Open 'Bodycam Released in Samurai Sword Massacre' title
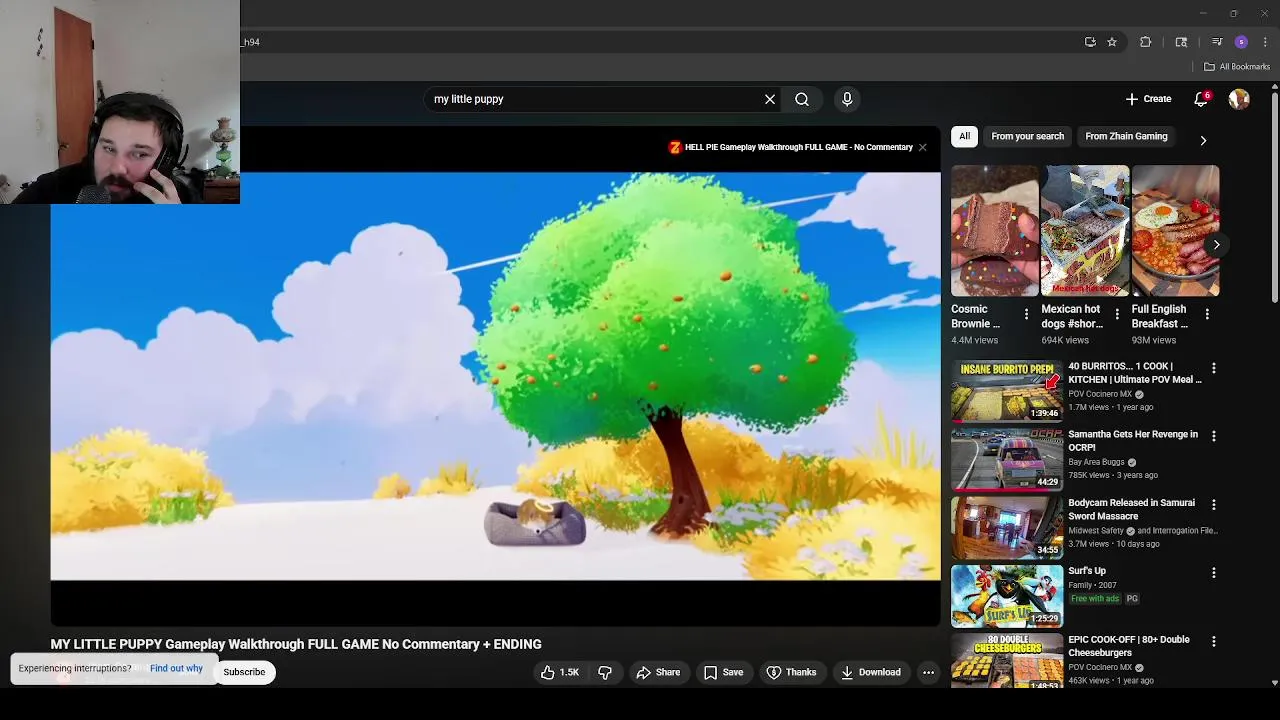 click(x=1131, y=509)
